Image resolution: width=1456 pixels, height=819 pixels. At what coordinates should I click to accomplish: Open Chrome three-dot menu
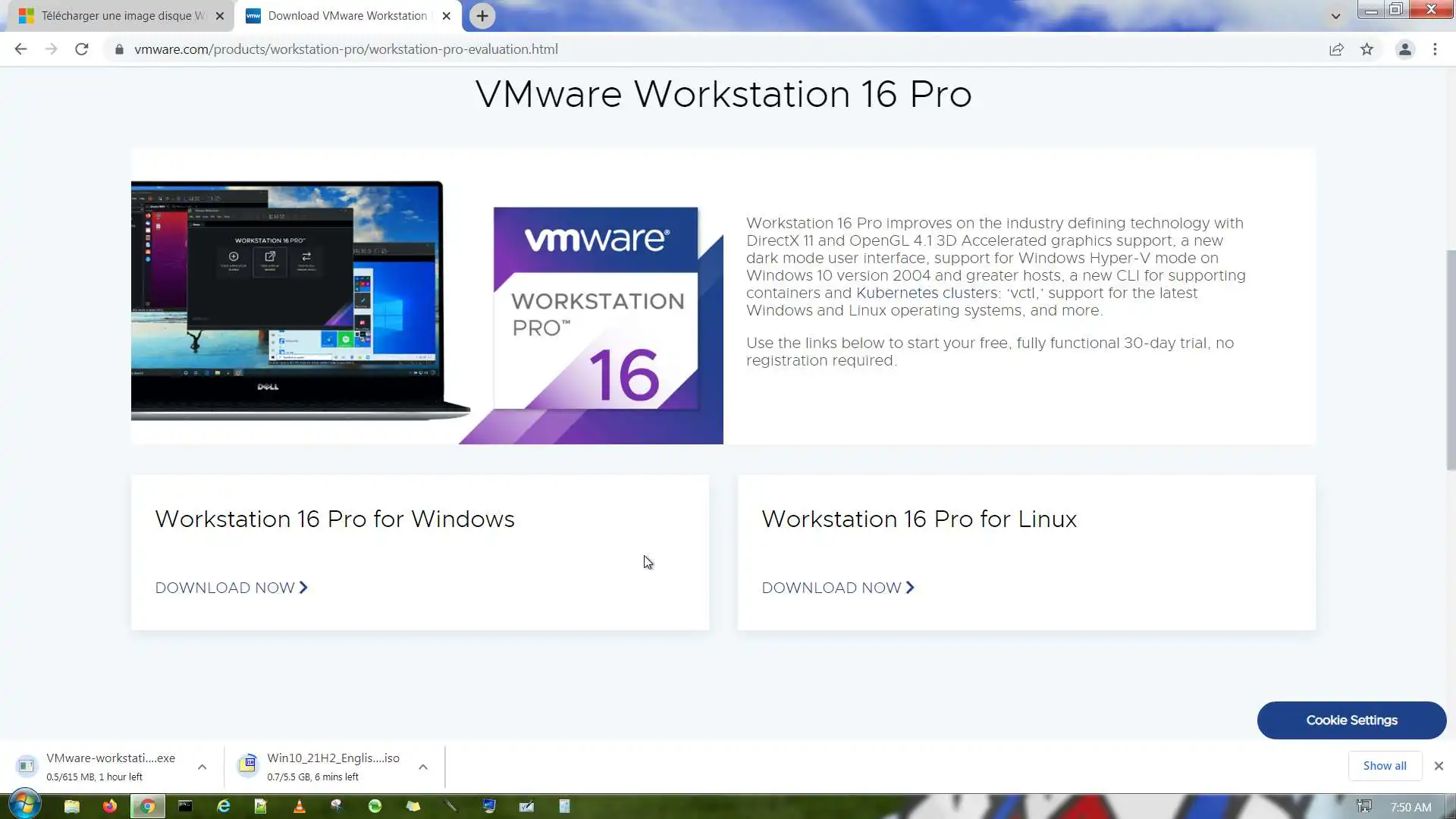coord(1435,49)
